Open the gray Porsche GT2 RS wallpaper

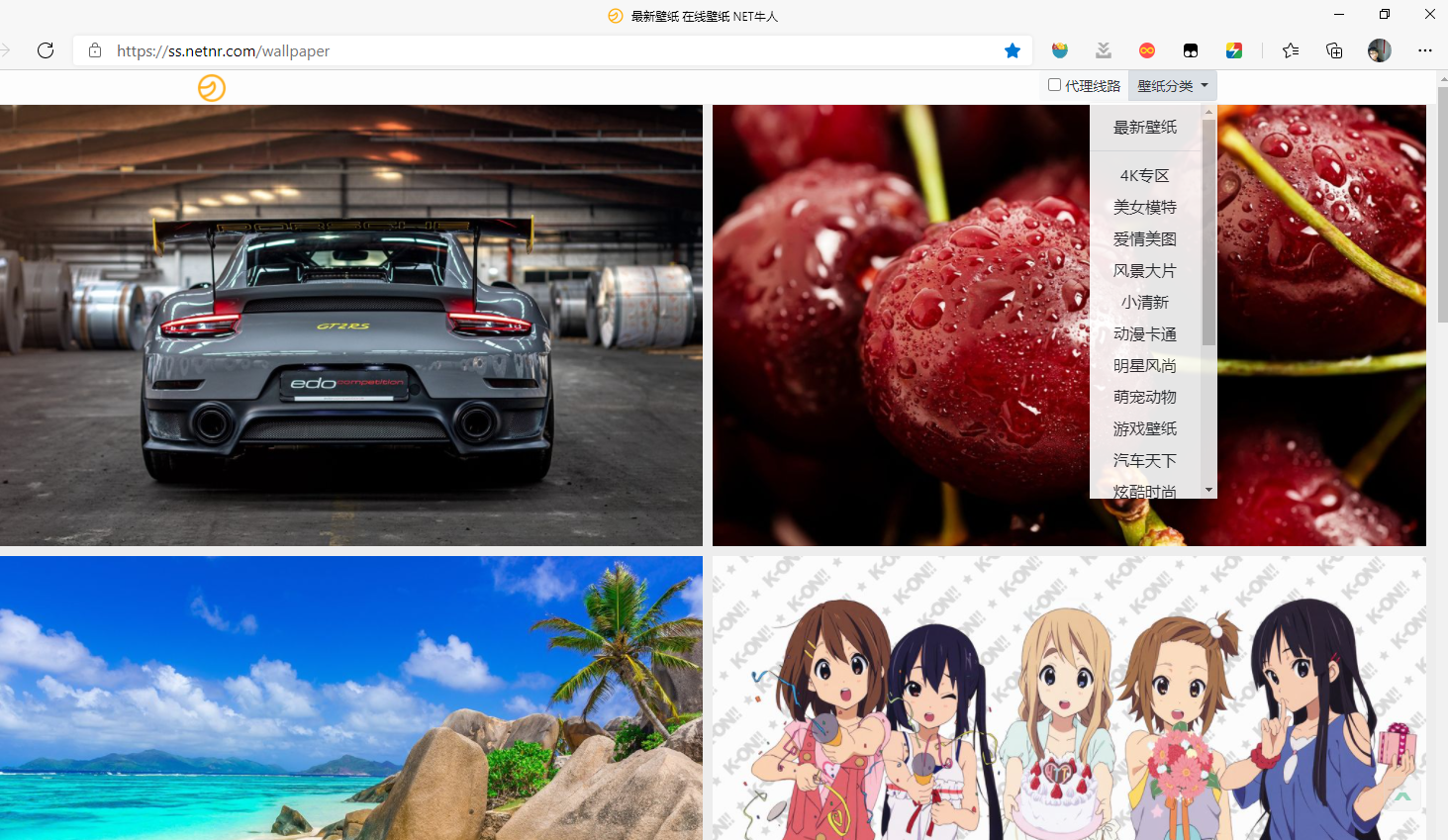click(x=351, y=326)
